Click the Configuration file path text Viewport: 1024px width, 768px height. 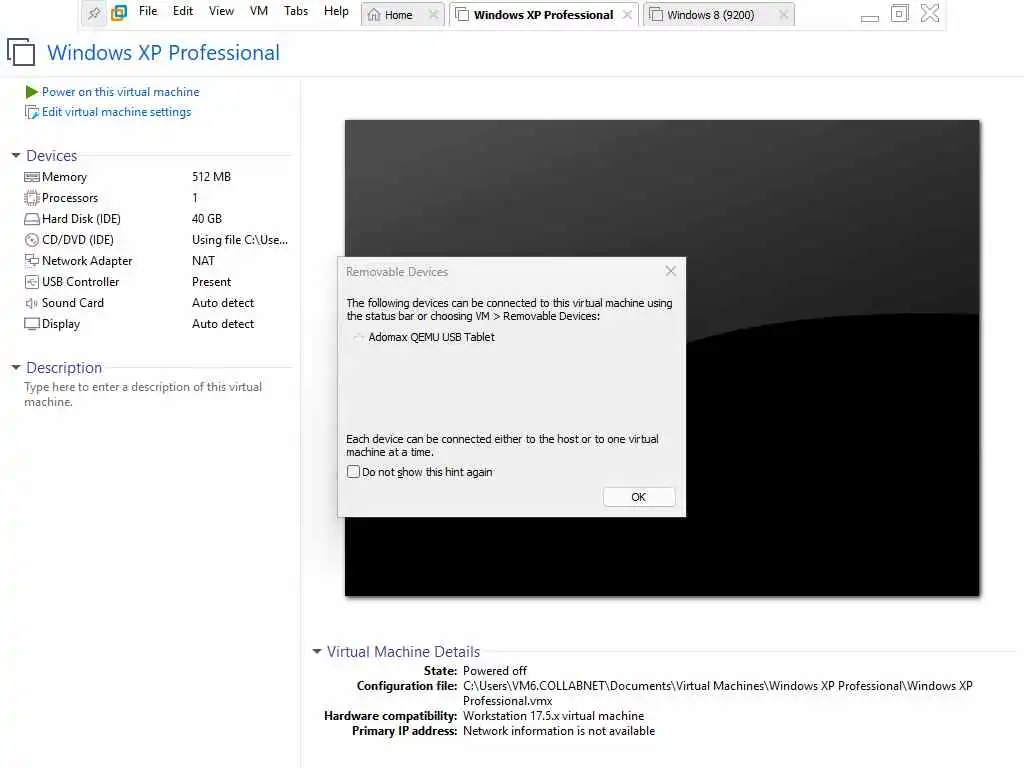[x=718, y=694]
